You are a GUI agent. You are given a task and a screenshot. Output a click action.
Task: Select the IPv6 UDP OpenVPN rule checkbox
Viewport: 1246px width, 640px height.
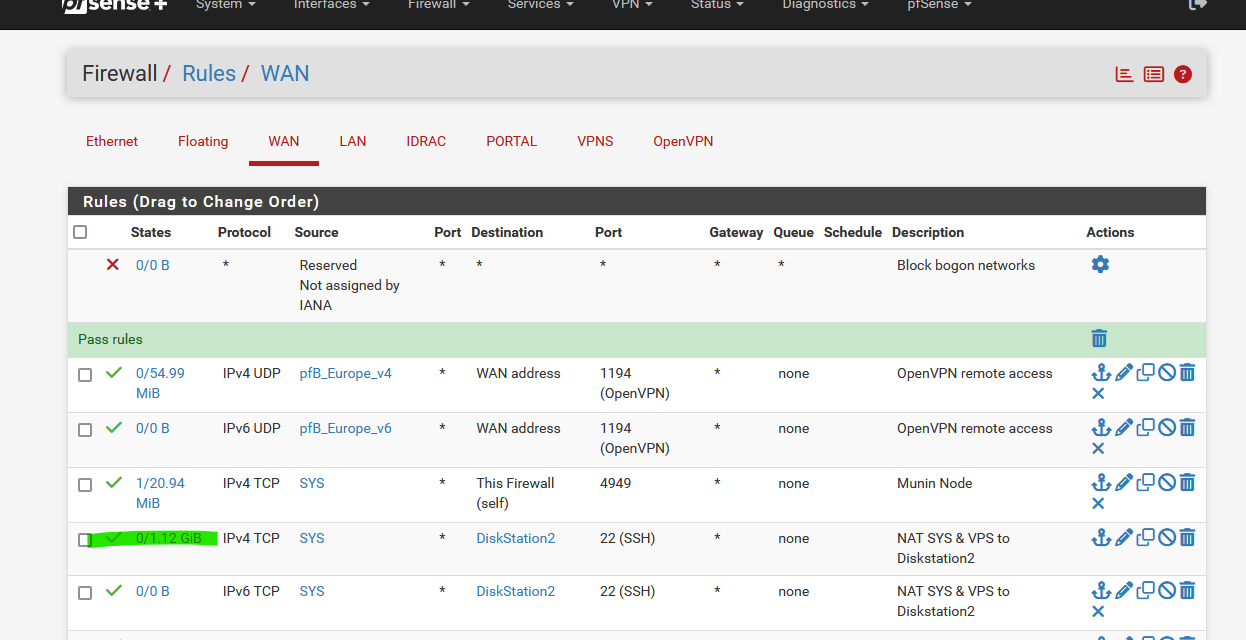click(85, 430)
